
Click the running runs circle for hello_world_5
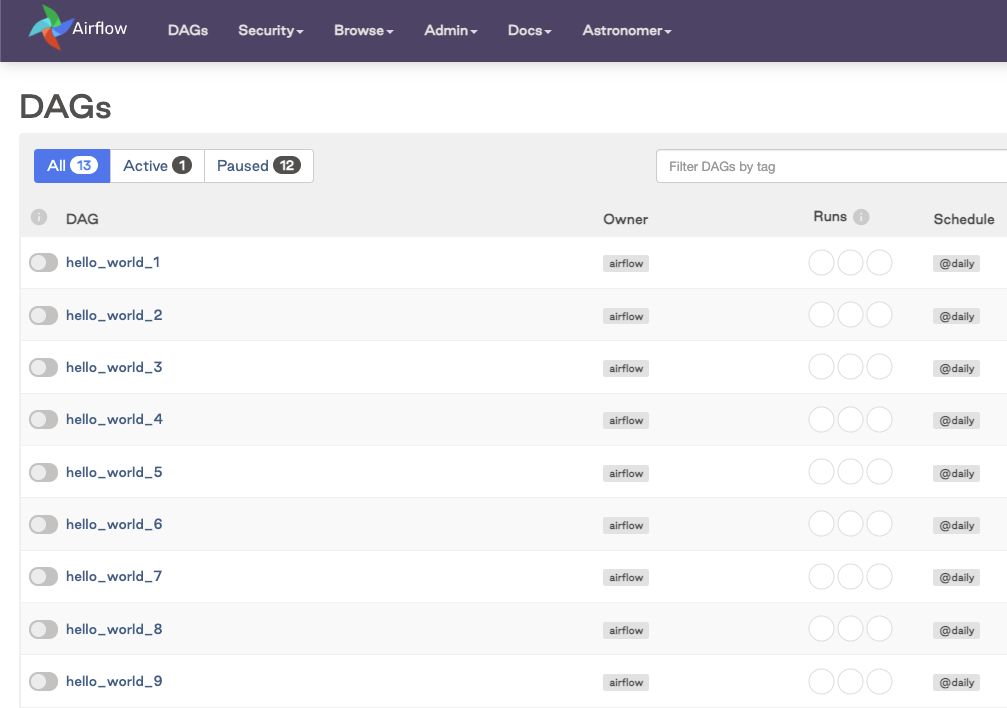(850, 471)
